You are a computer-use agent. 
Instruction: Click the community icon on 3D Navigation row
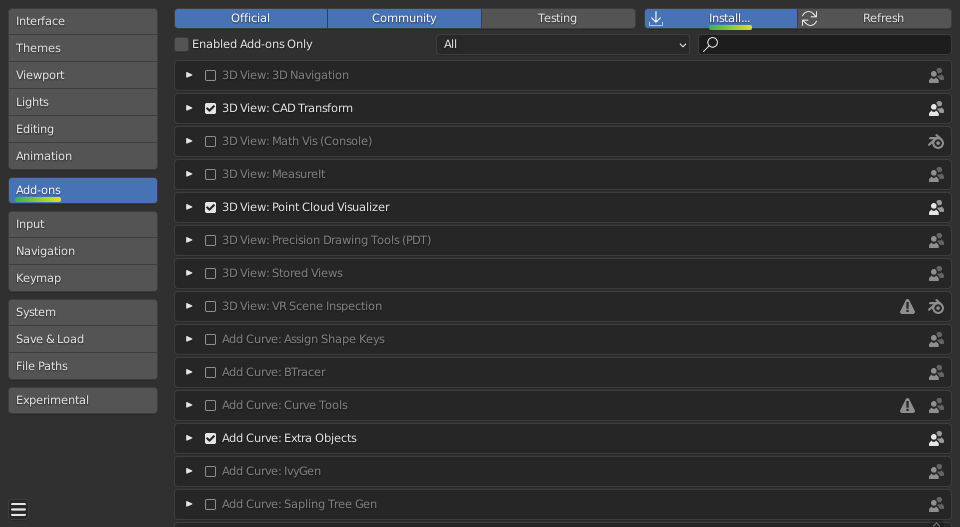coord(936,75)
